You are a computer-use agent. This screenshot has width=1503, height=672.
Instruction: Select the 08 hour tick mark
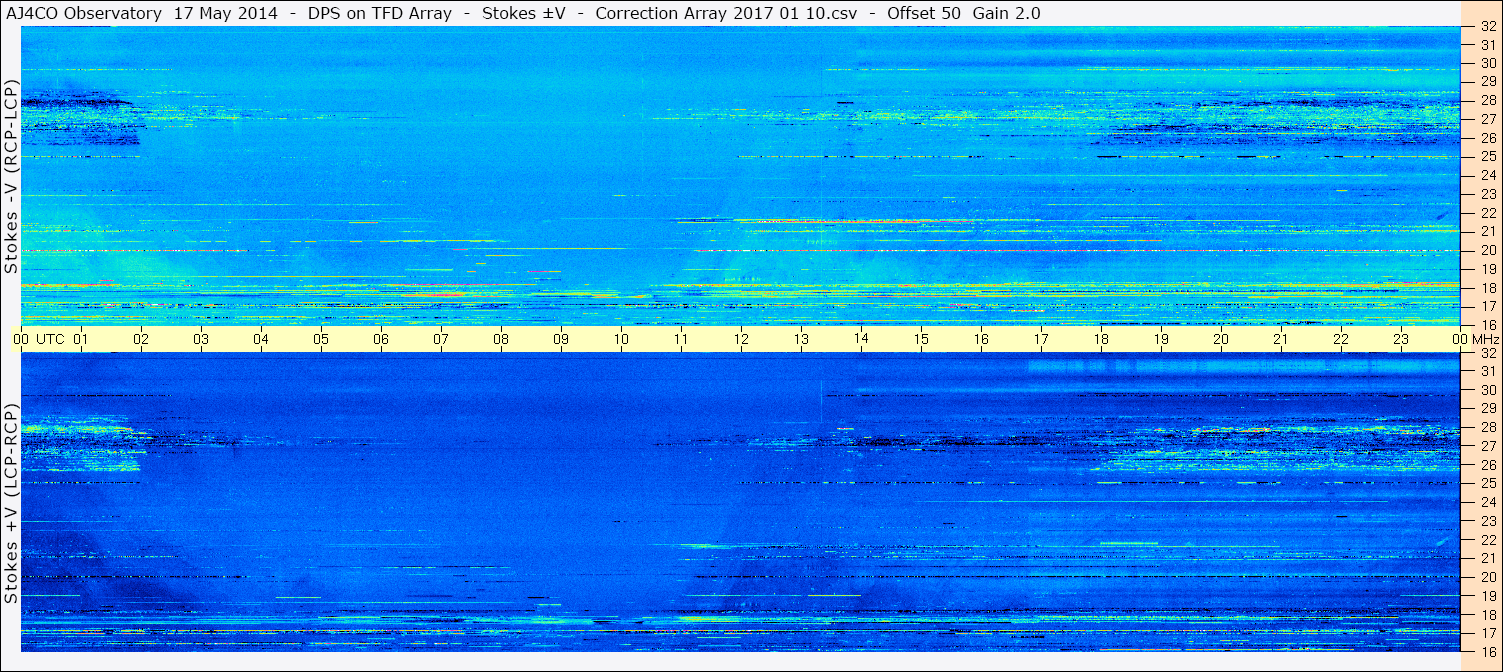pos(501,340)
